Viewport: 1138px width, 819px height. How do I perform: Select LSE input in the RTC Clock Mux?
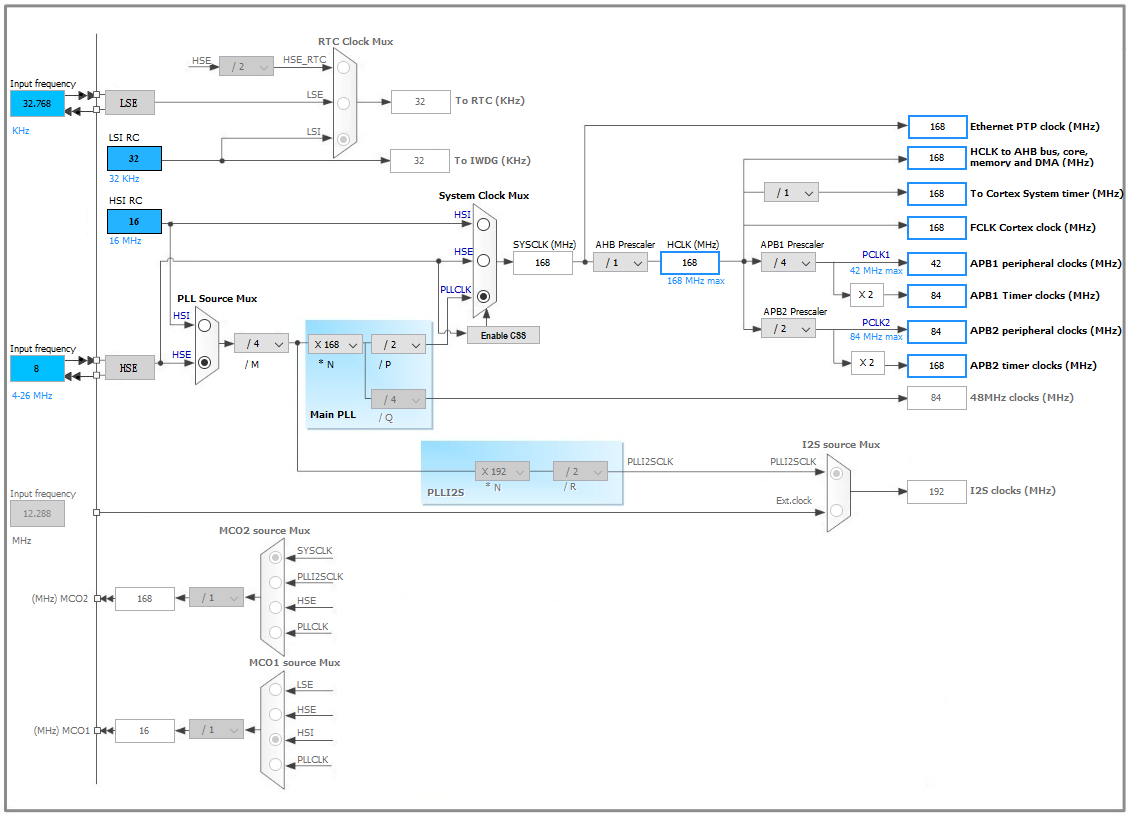[344, 104]
